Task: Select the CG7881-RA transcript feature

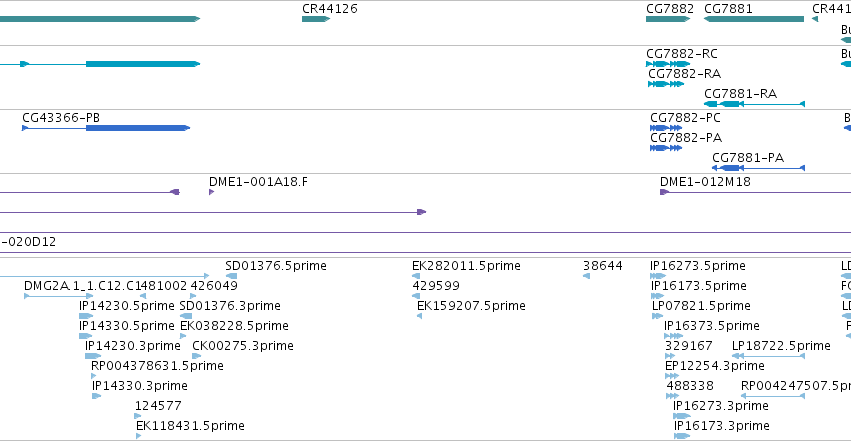Action: click(754, 104)
